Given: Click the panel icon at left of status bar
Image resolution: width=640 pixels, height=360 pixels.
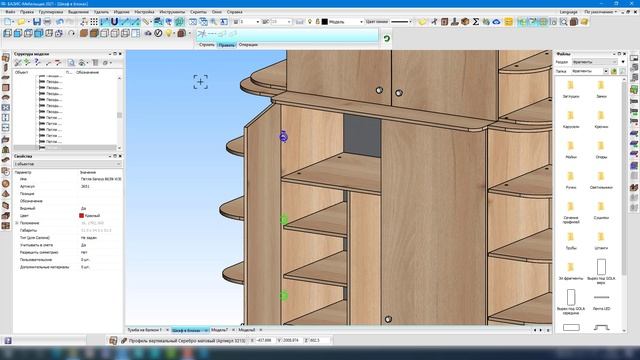Looking at the screenshot, I should 8,340.
